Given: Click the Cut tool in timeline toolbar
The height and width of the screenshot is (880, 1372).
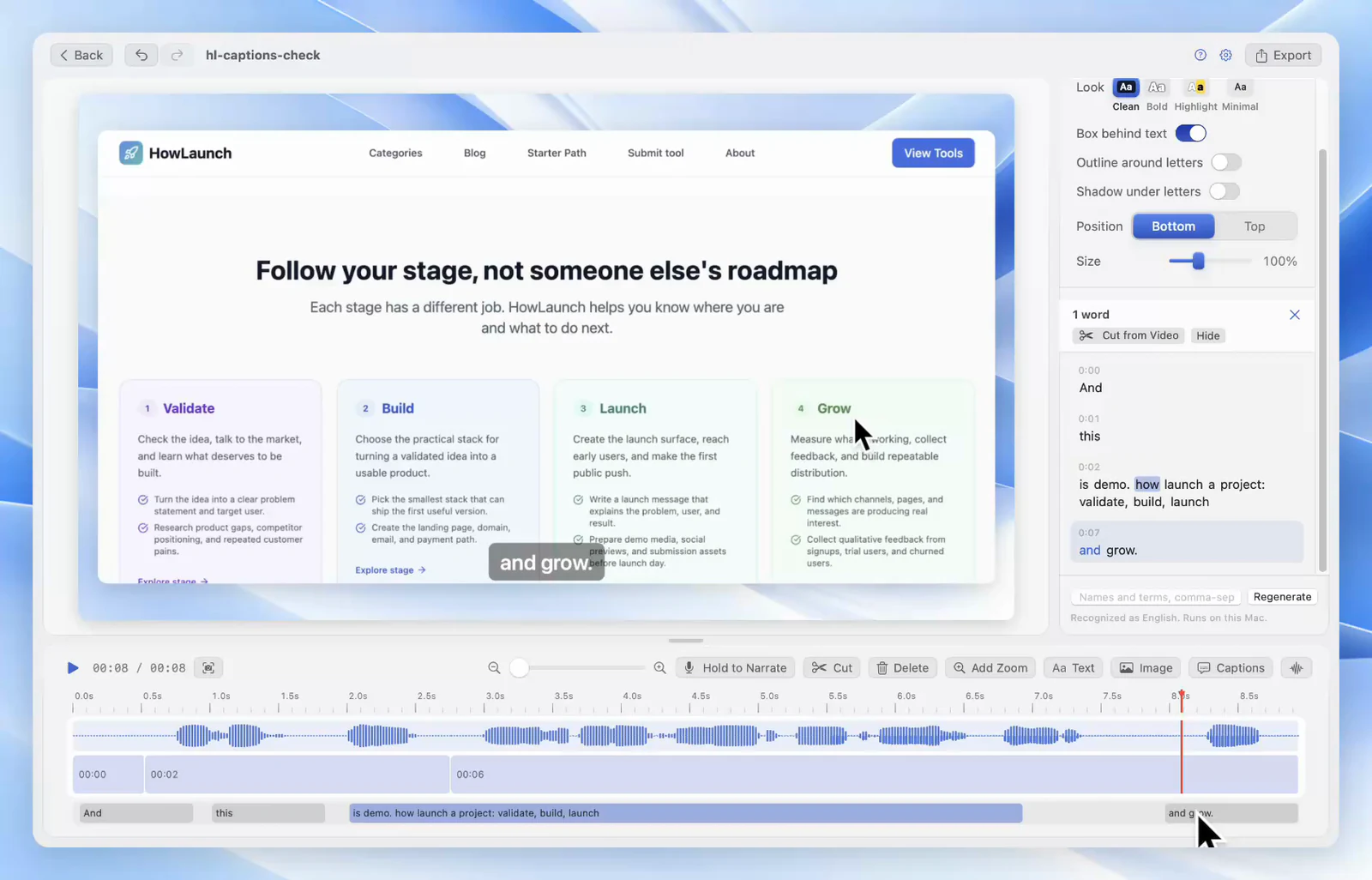Looking at the screenshot, I should 832,668.
